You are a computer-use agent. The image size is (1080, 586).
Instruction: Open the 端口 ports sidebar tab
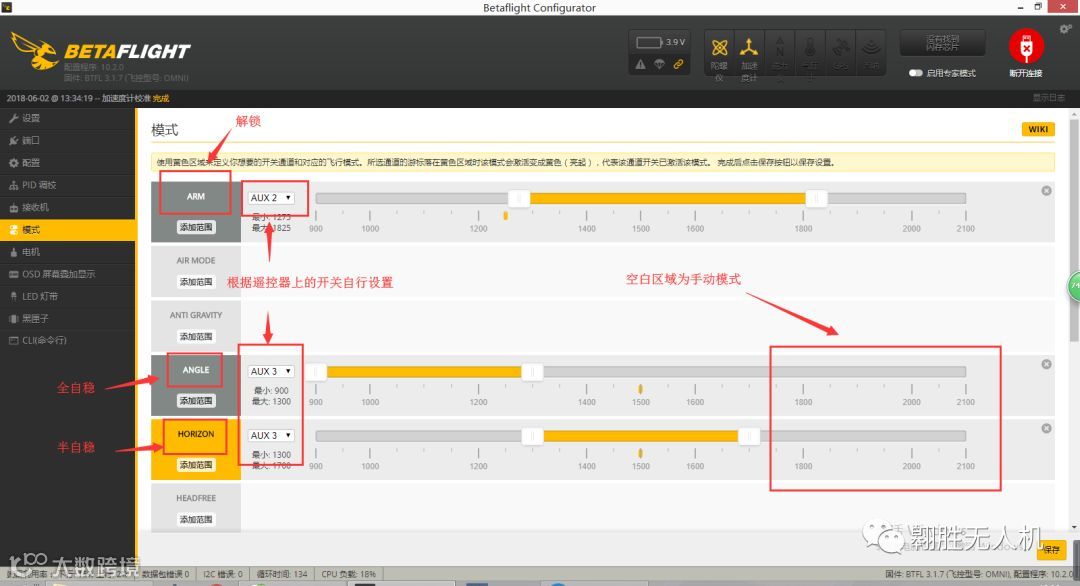coord(68,140)
